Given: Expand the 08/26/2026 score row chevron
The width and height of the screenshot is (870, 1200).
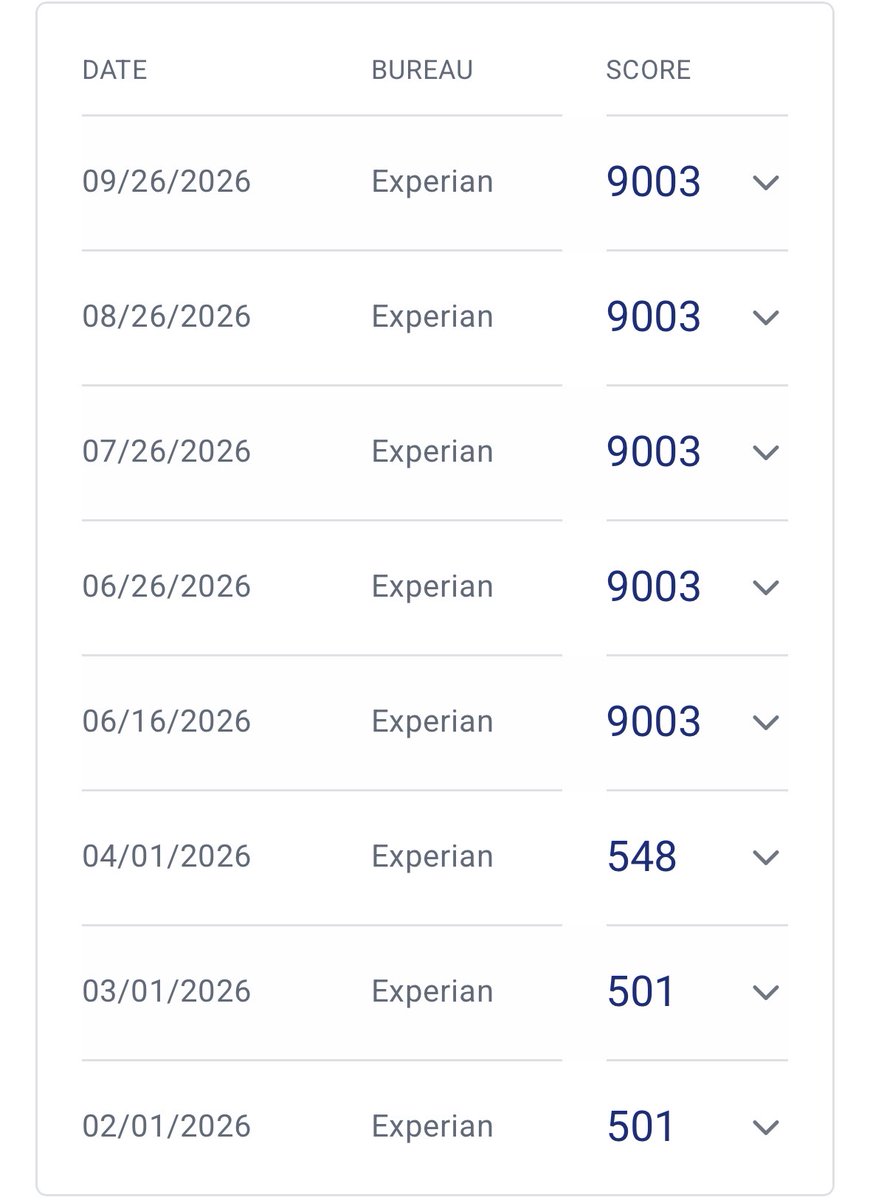Looking at the screenshot, I should coord(765,318).
